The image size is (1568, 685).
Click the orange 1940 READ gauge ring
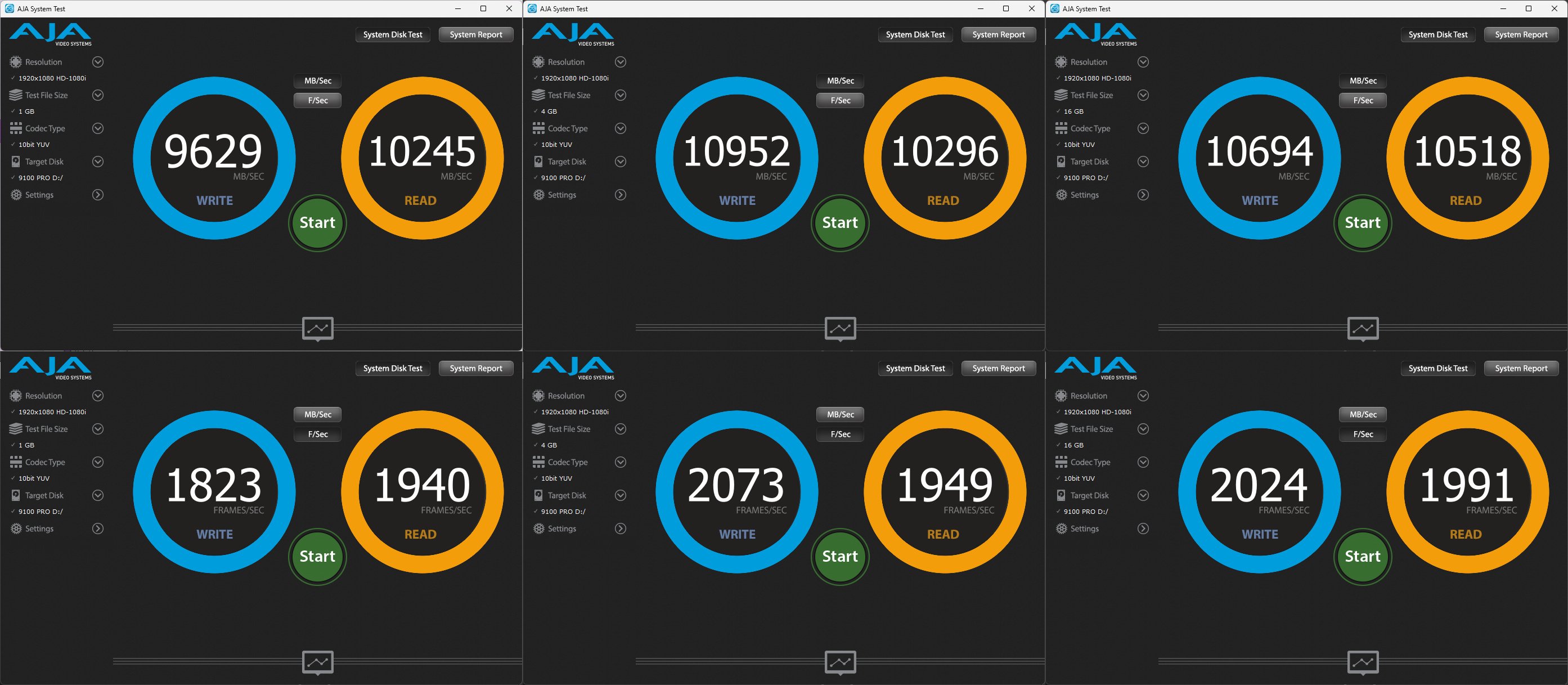click(x=423, y=420)
